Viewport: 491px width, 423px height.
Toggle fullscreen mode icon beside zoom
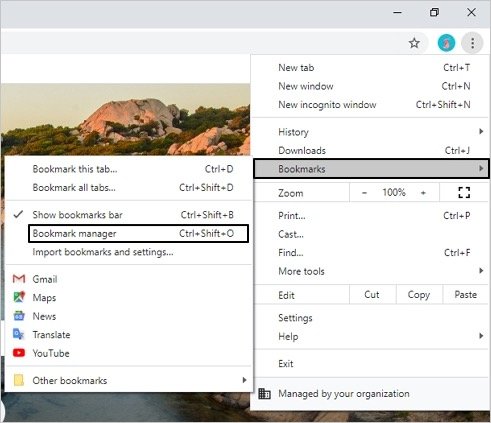[464, 193]
